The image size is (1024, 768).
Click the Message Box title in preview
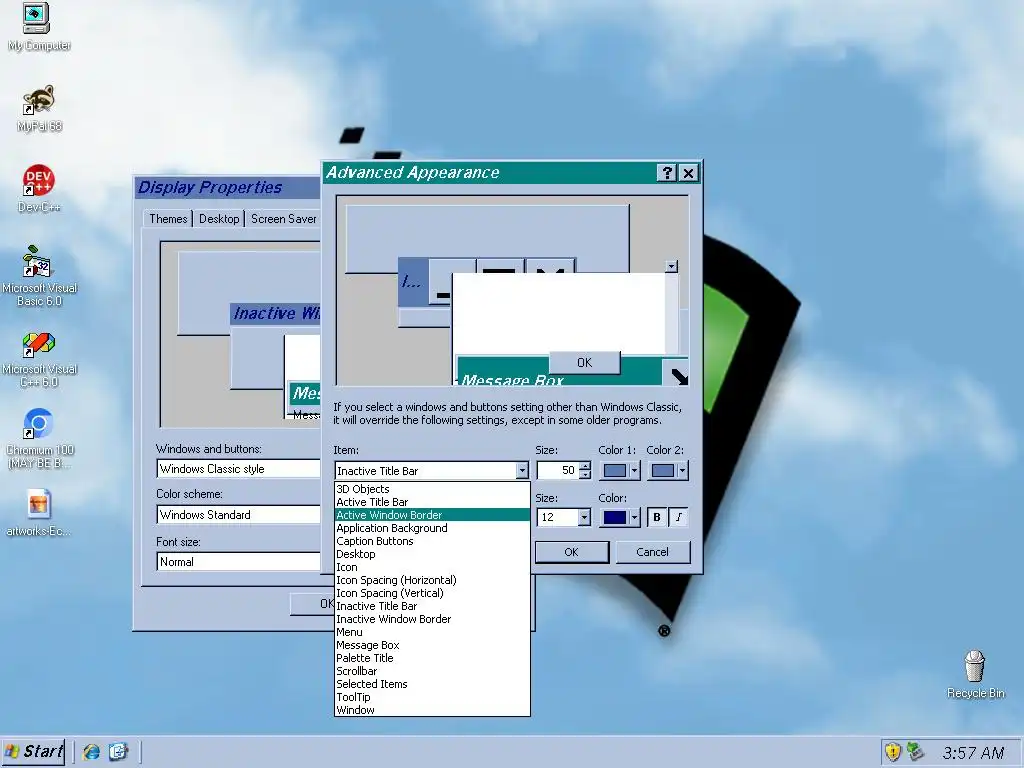point(512,379)
